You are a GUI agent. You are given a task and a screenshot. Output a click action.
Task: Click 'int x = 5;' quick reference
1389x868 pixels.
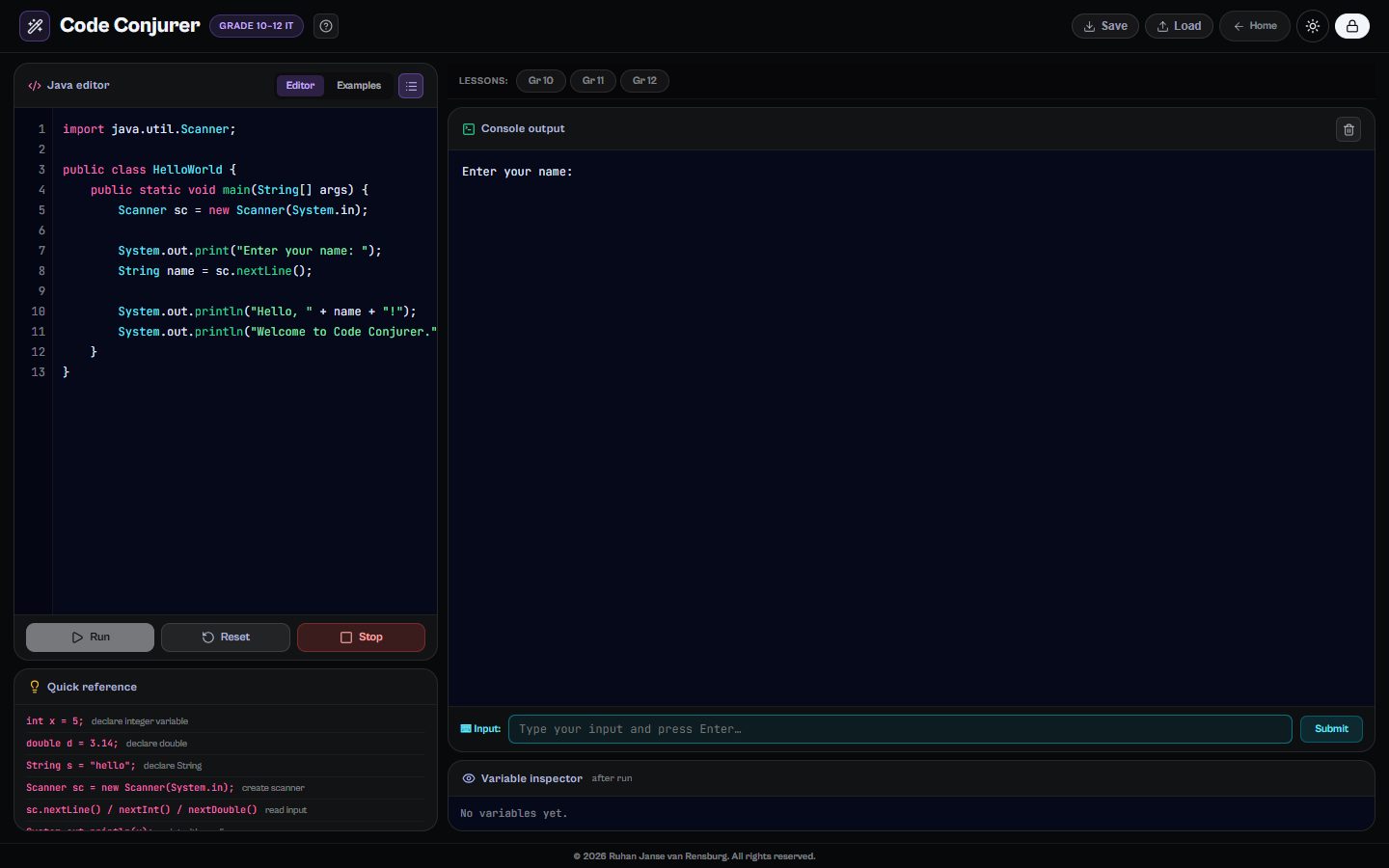pyautogui.click(x=55, y=721)
